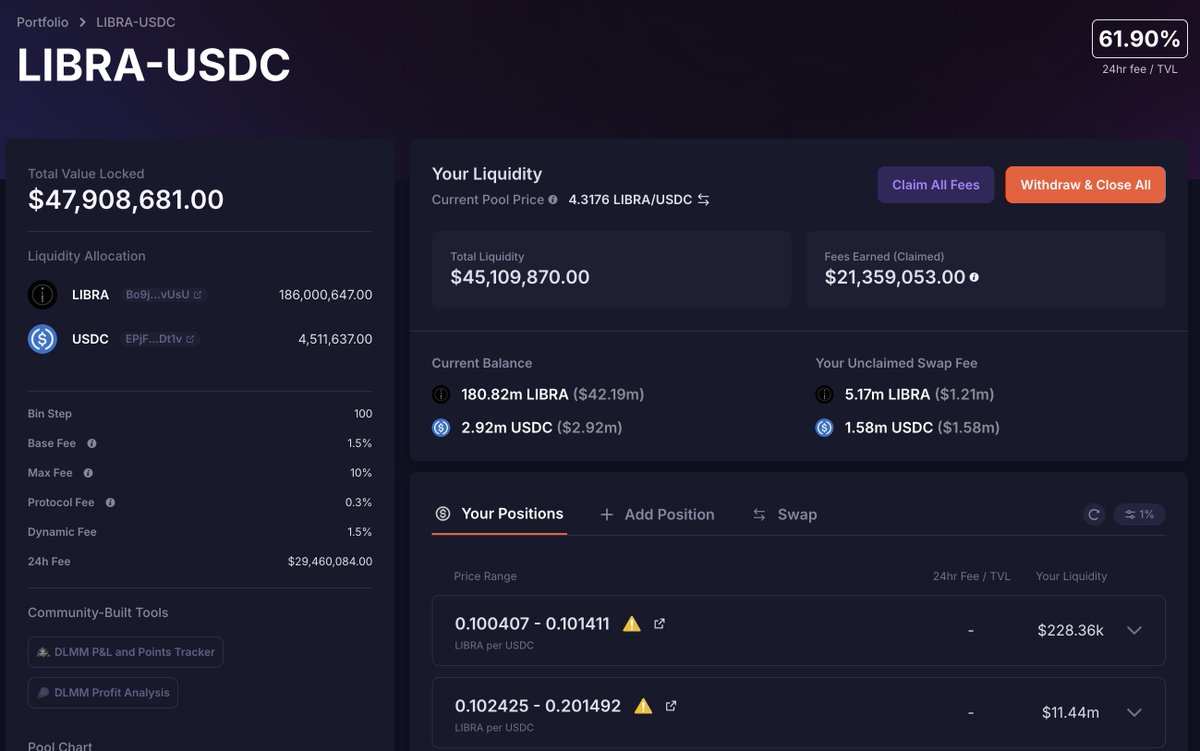Click warning icon on 0.102425 - 0.201492 position

(643, 706)
